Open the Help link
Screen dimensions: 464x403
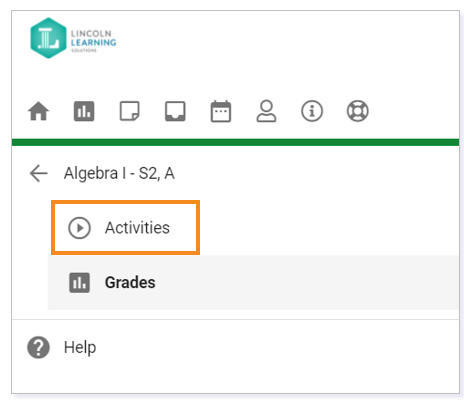(80, 347)
